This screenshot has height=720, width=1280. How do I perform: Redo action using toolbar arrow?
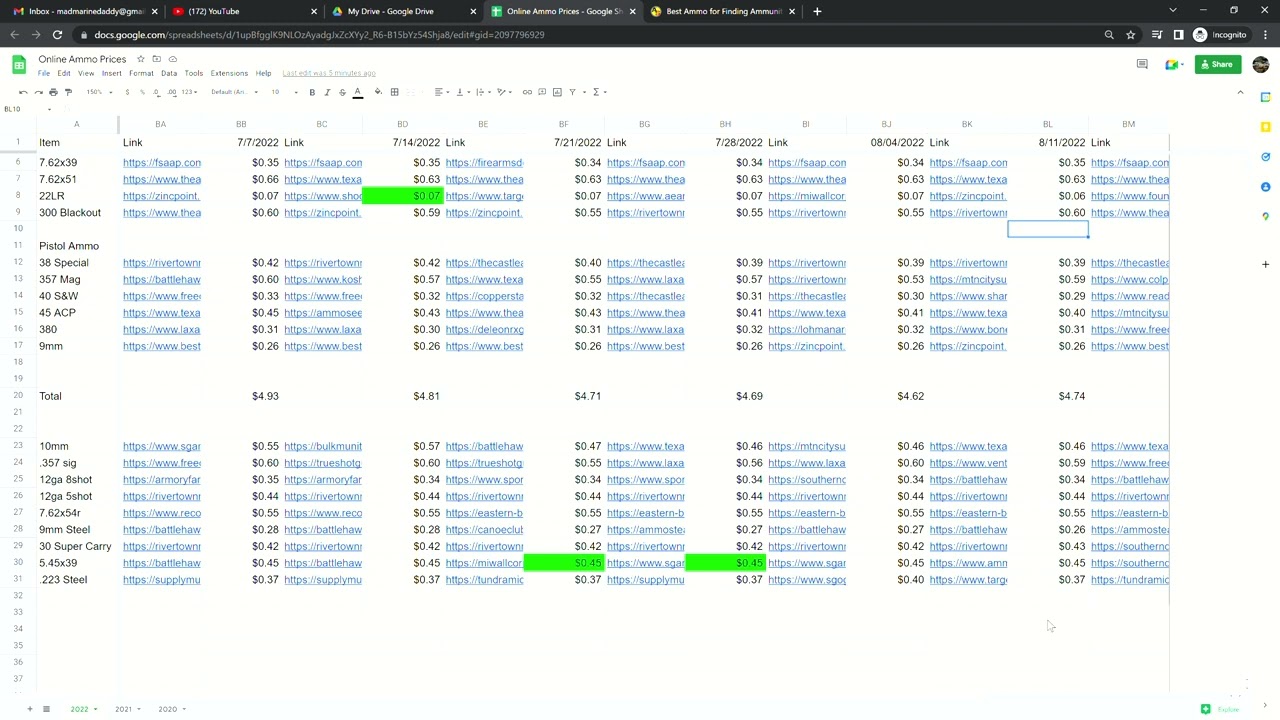click(38, 92)
